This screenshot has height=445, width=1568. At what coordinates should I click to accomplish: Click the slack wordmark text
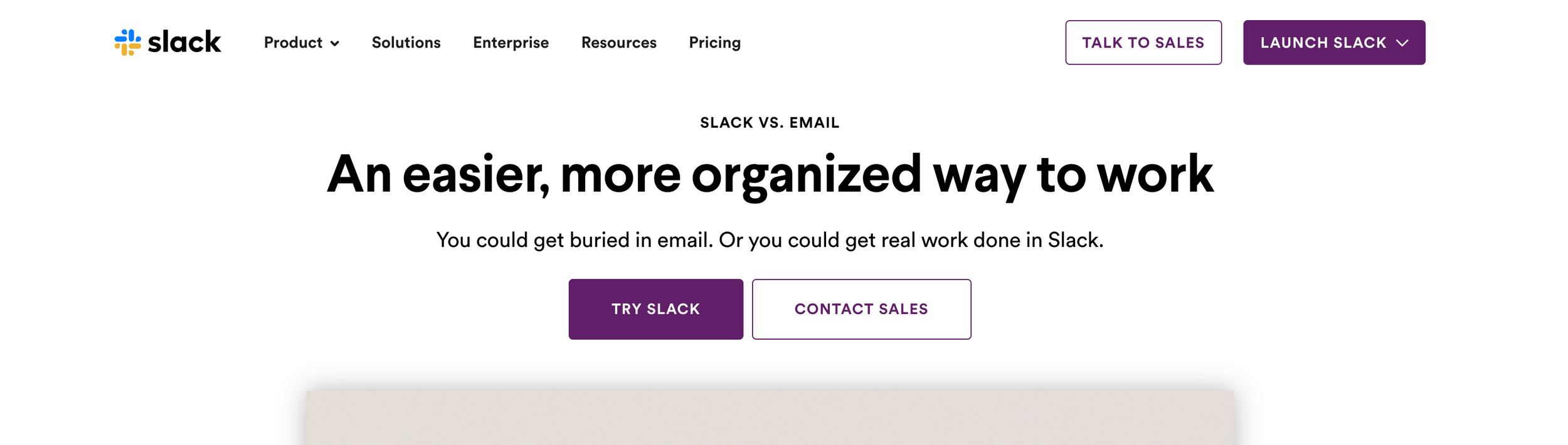tap(184, 43)
